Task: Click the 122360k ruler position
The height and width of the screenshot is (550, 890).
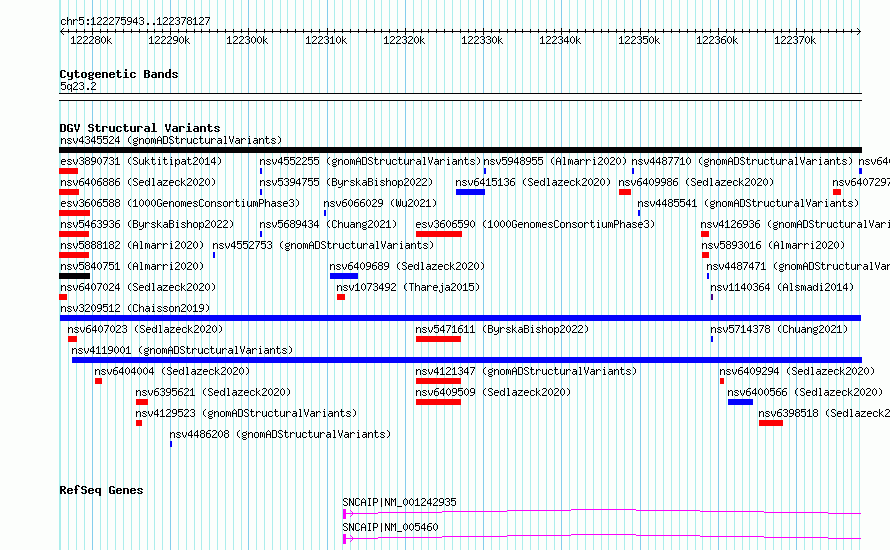Action: coord(717,41)
